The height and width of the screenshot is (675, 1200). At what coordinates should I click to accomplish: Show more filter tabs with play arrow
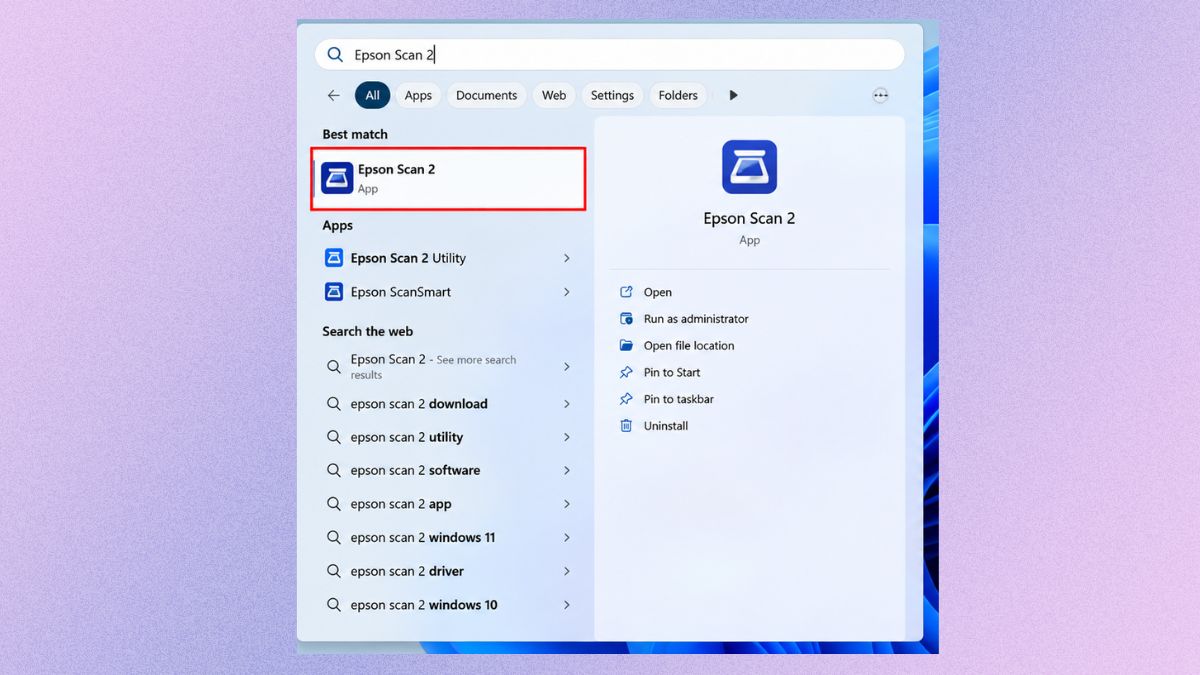733,95
